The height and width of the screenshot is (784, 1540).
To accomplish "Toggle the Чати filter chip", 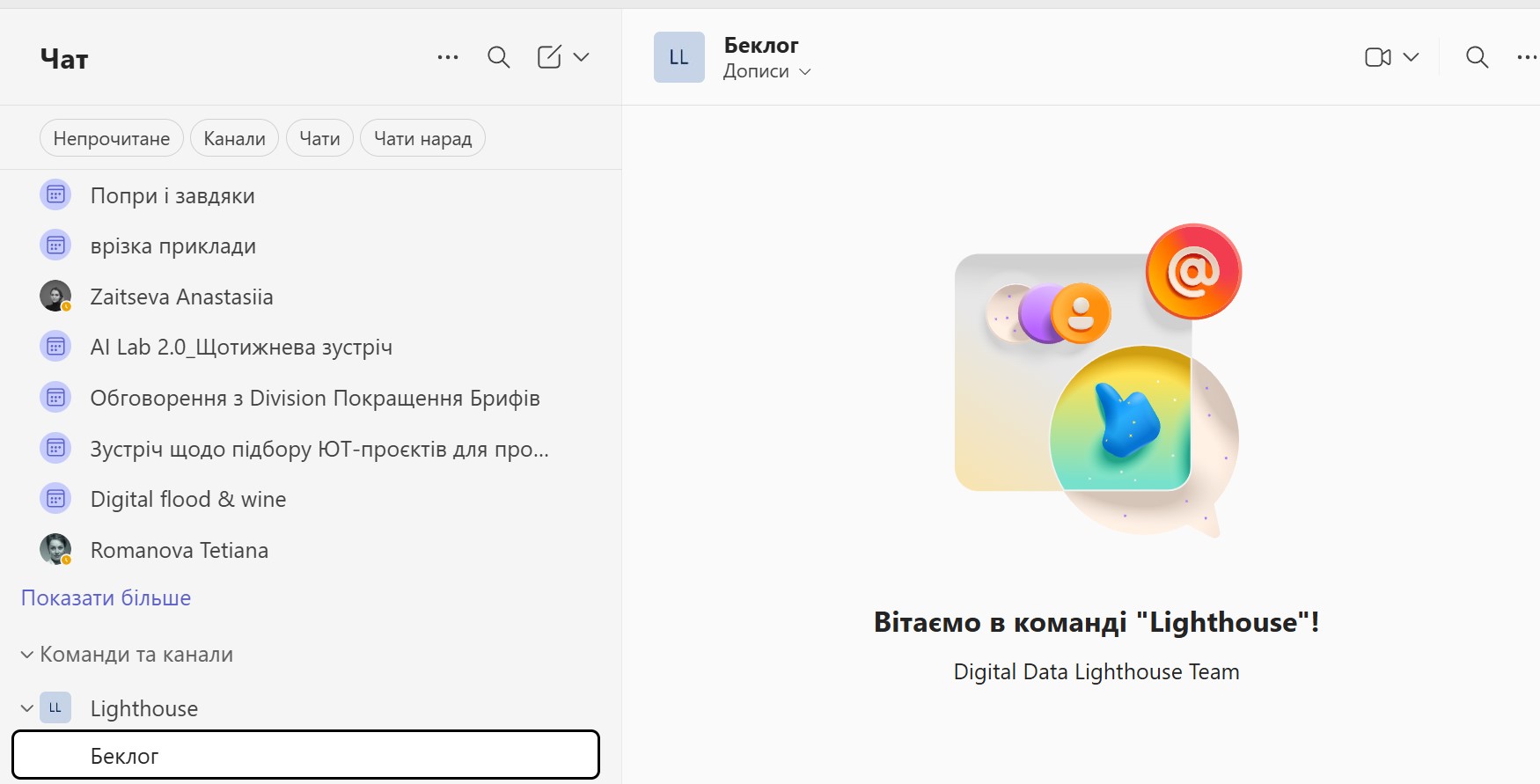I will click(x=319, y=138).
